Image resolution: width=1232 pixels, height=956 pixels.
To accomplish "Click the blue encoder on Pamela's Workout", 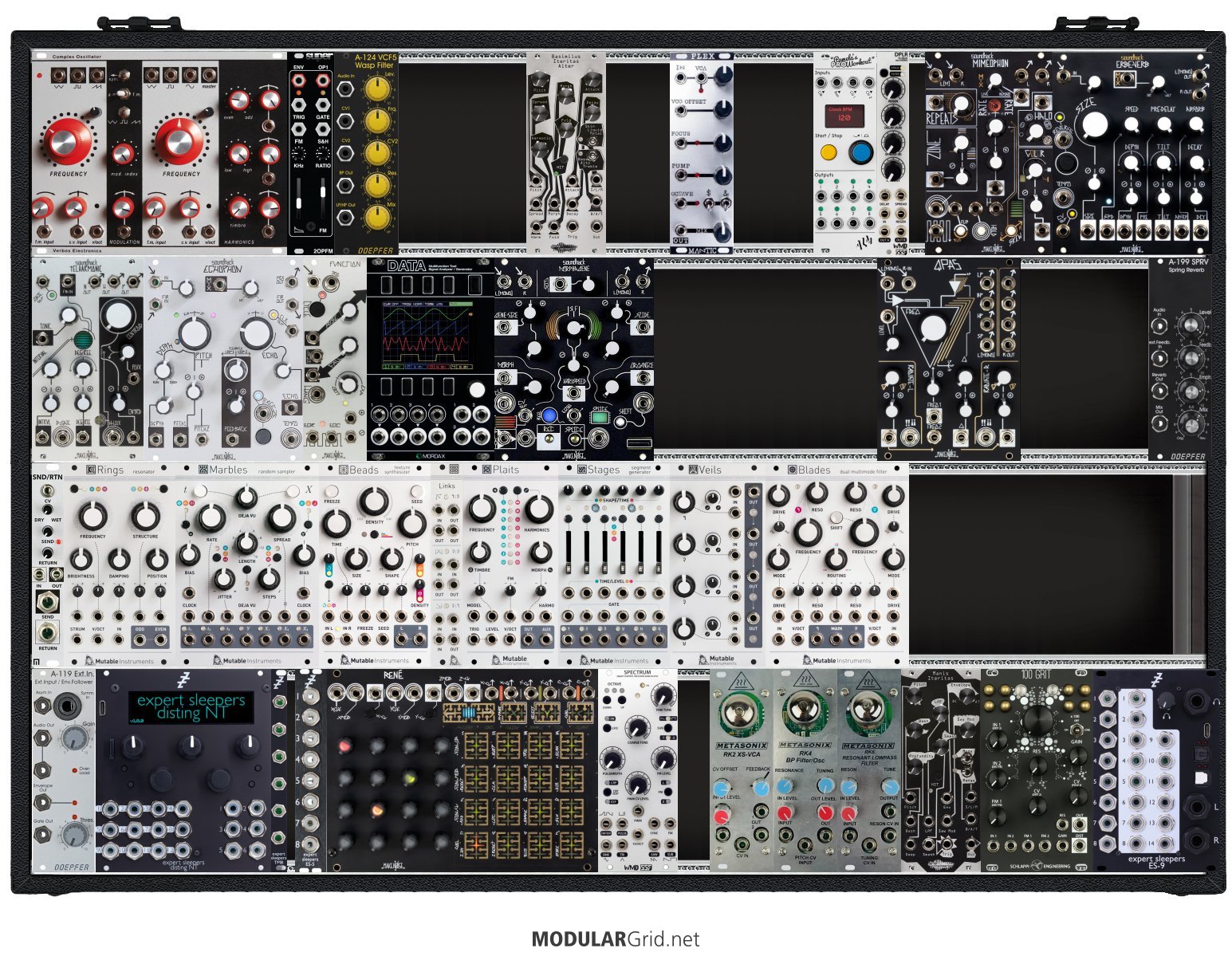I will click(x=860, y=152).
